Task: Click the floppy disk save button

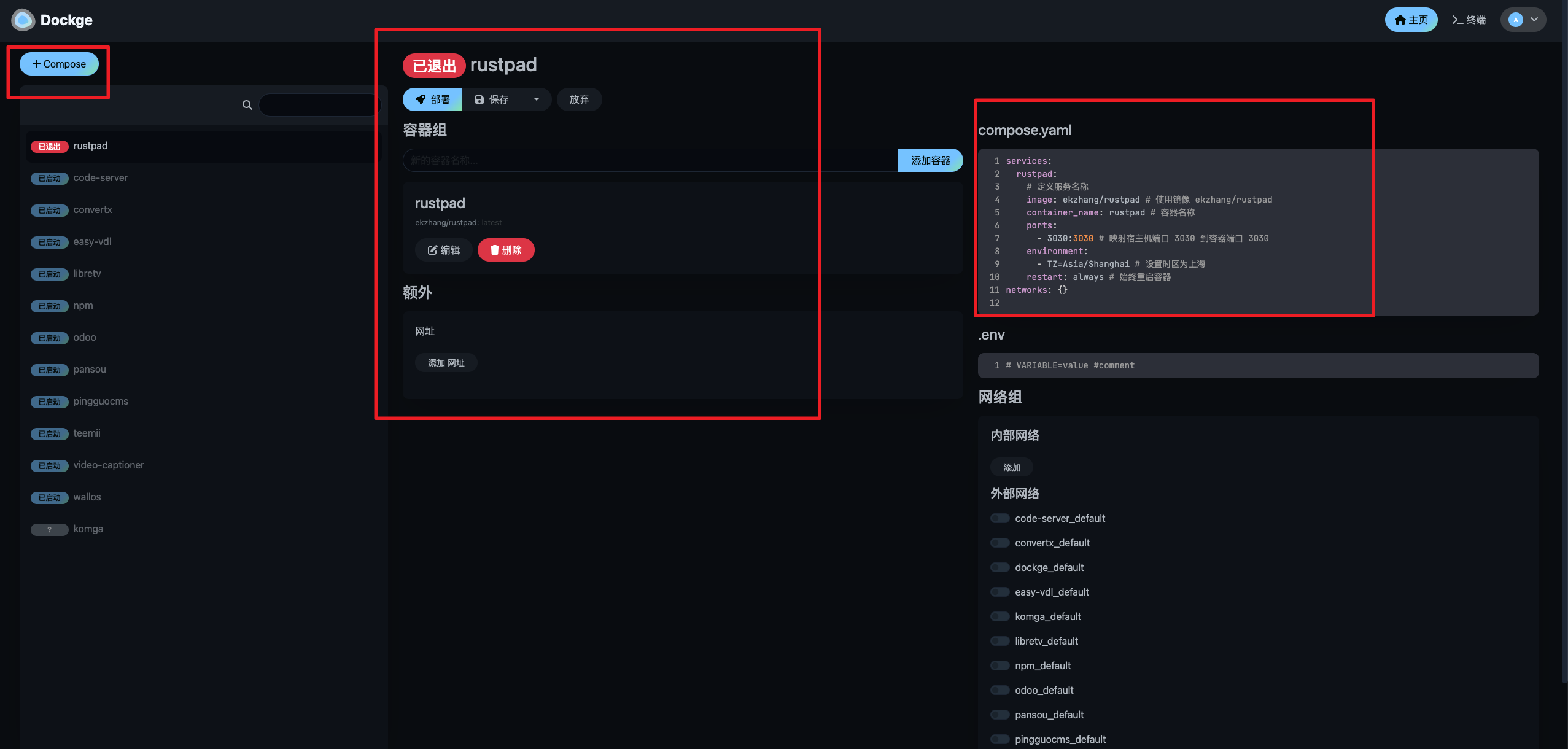Action: coord(492,99)
